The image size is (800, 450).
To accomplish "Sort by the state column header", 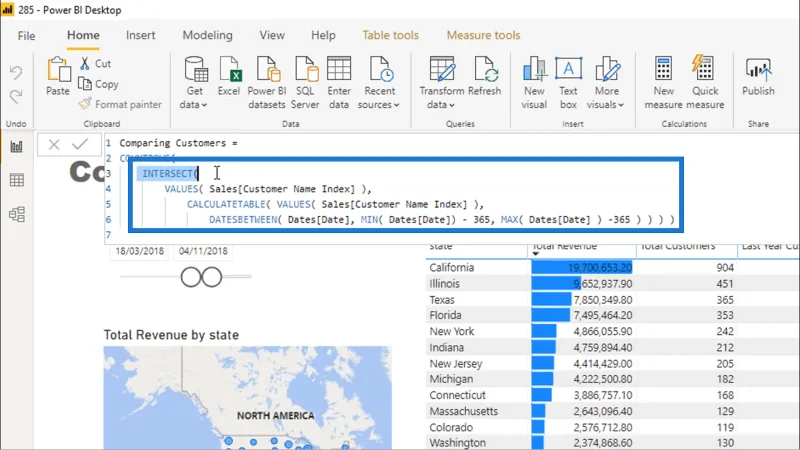I will (x=441, y=246).
